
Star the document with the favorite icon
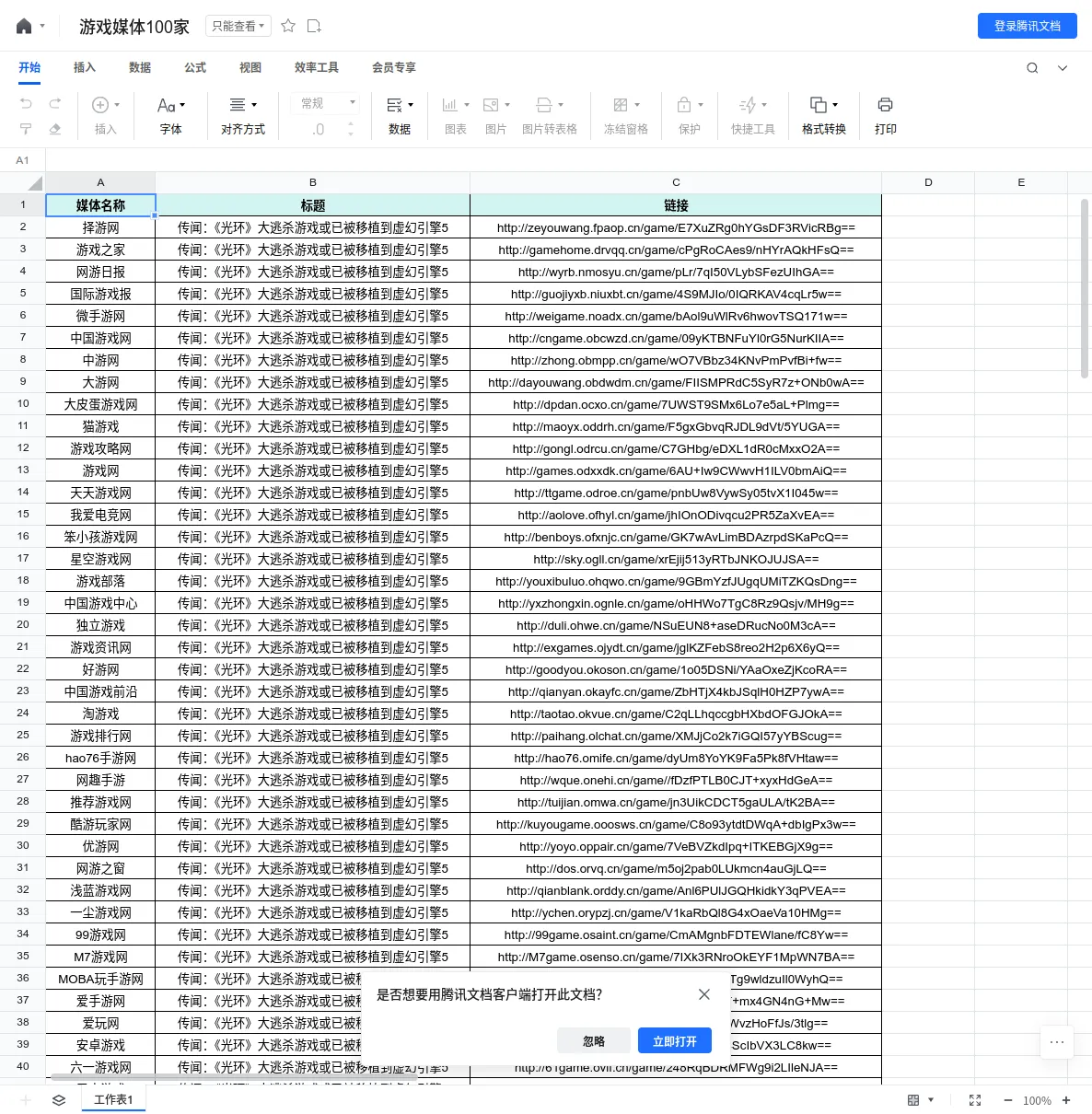click(288, 26)
